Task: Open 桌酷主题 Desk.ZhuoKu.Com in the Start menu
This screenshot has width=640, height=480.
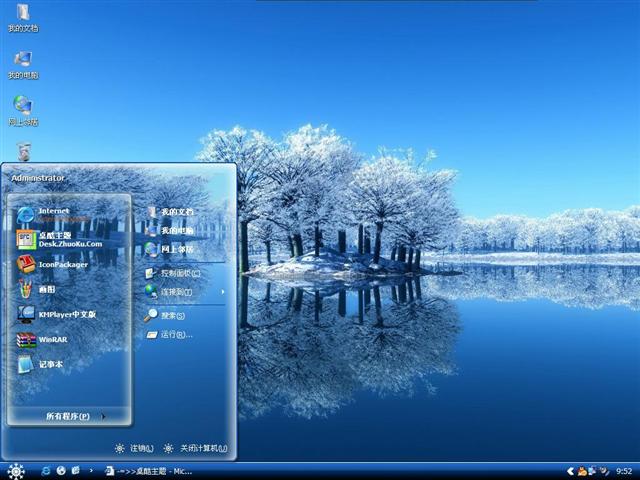Action: 59,240
